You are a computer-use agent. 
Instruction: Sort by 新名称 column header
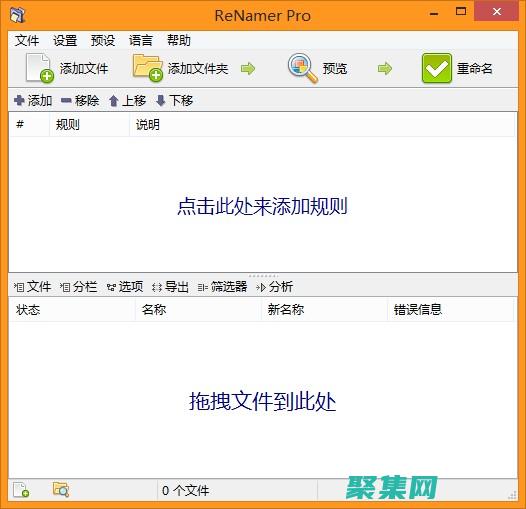click(x=324, y=309)
